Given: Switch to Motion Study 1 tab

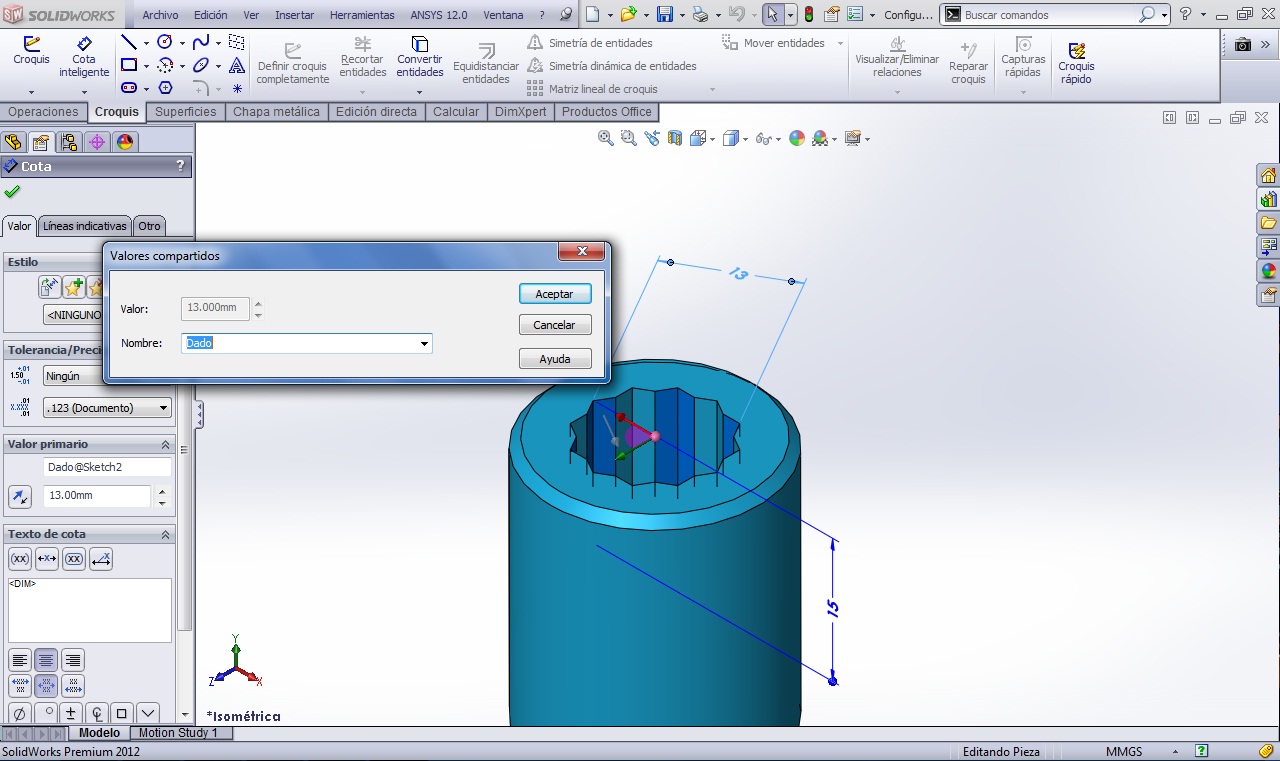Looking at the screenshot, I should tap(178, 733).
